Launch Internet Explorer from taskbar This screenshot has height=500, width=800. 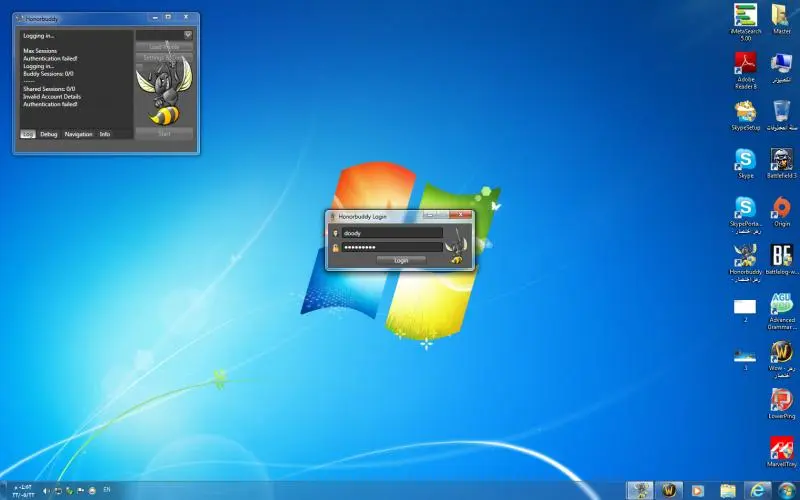[758, 490]
